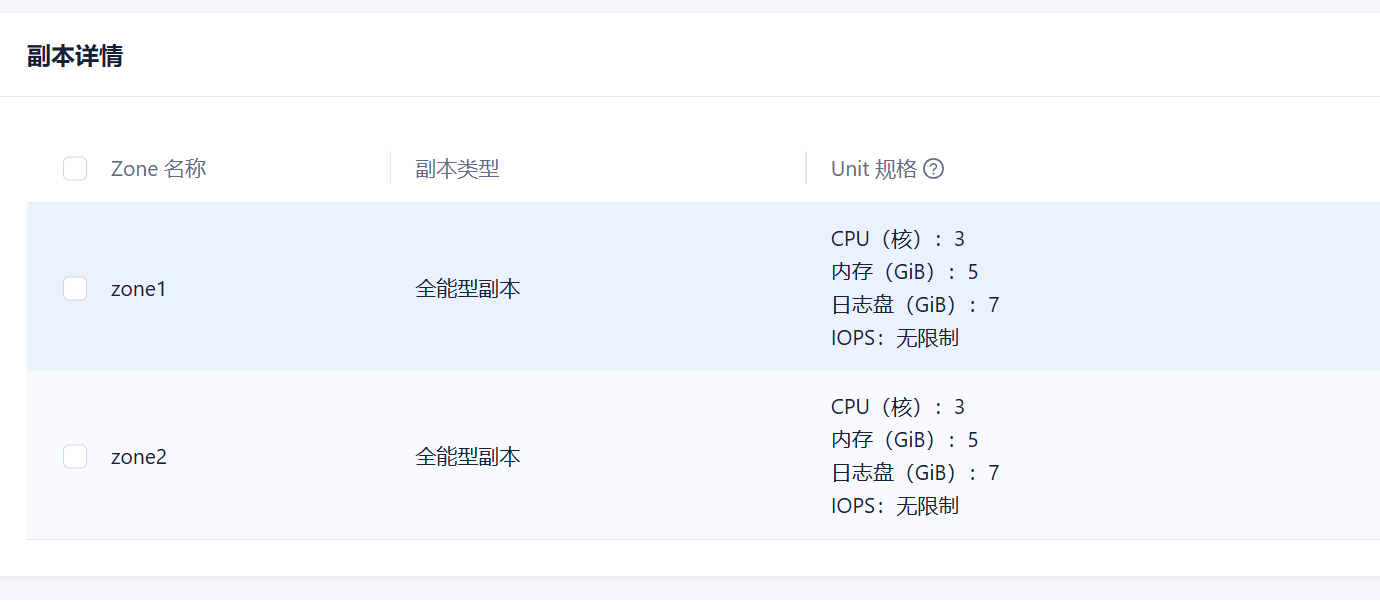This screenshot has height=603, width=1380.
Task: Click zone2's CPU（核）: 3 line
Action: [897, 407]
